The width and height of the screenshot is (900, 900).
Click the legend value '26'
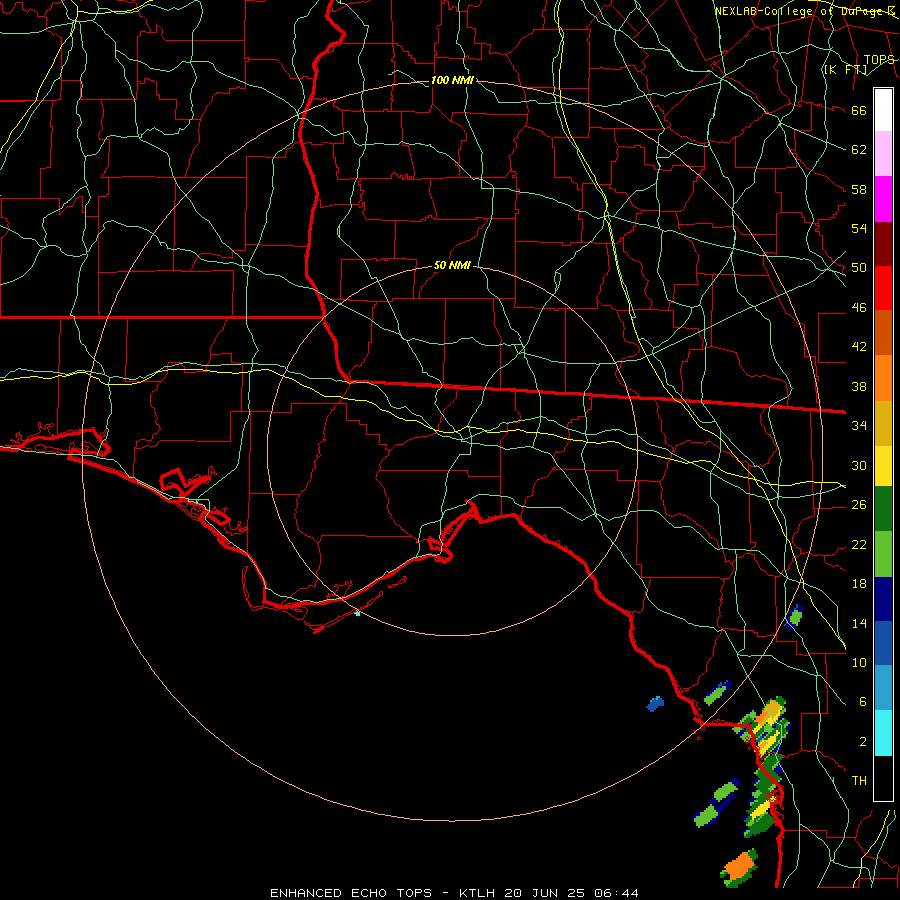pyautogui.click(x=859, y=505)
